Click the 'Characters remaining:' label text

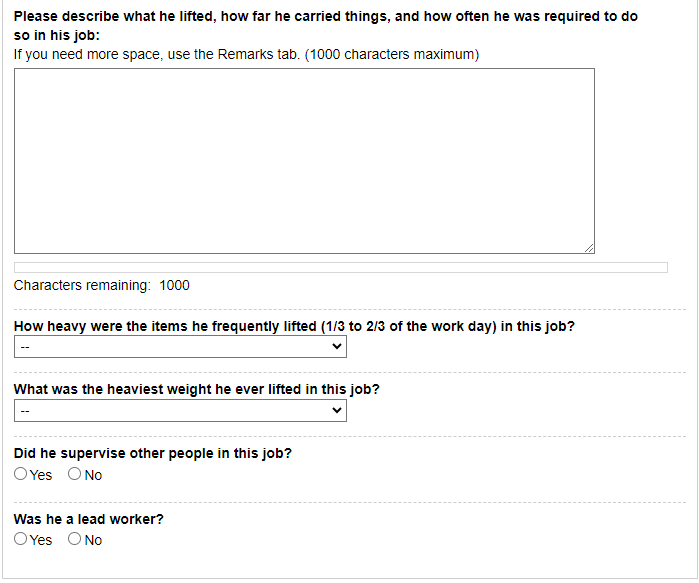(x=81, y=286)
